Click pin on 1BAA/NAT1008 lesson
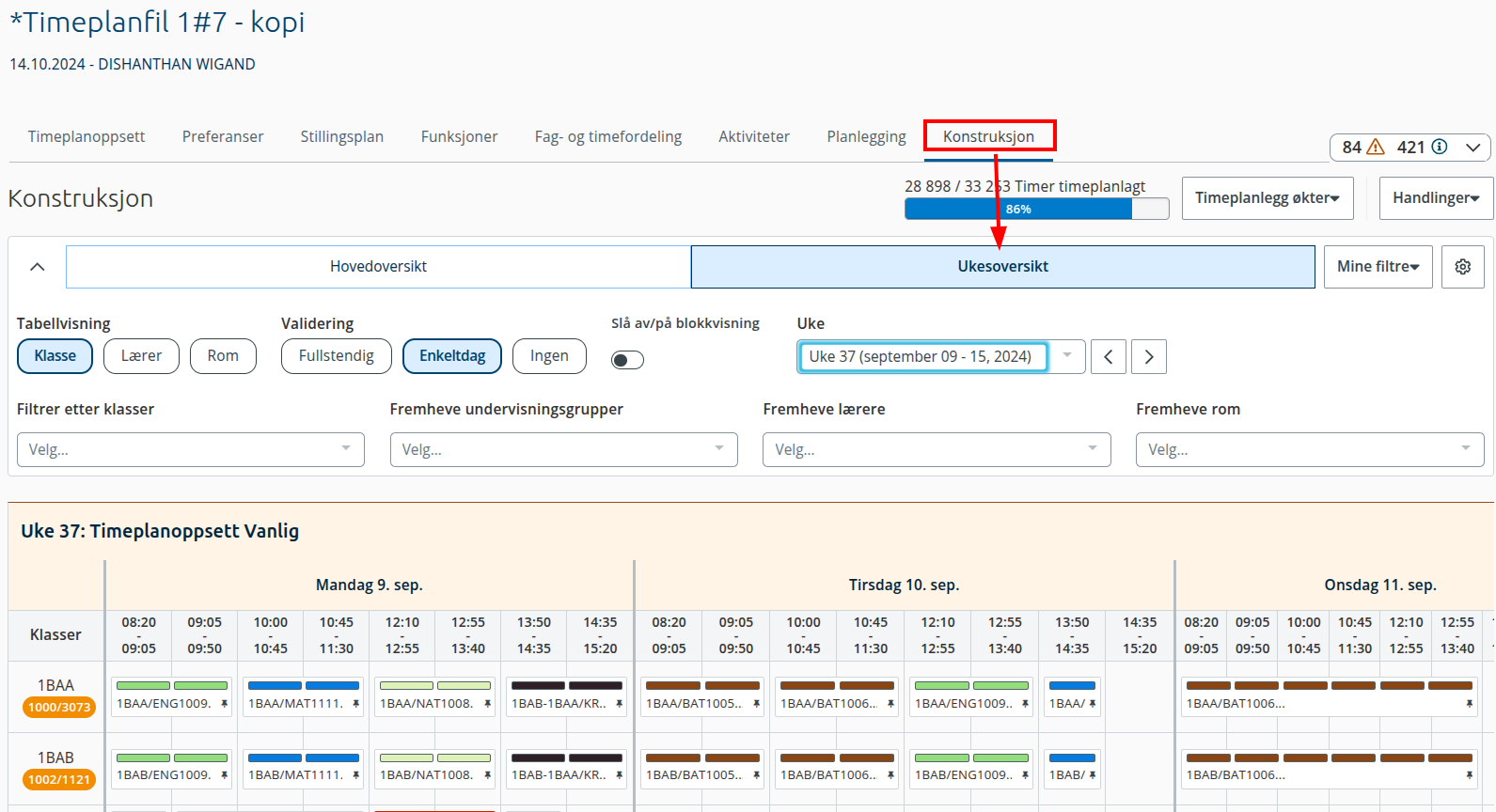Screen dimensions: 1496x812 coord(487,704)
